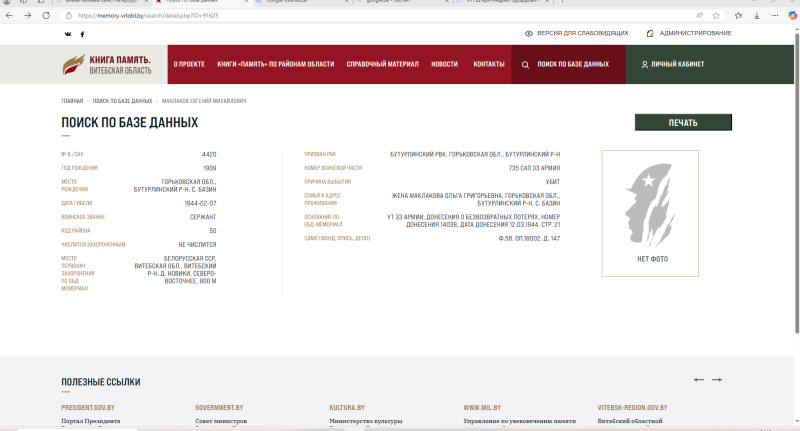Screen dimensions: 800x431
Task: Open the Copilot icon in the browser toolbar
Action: [x=792, y=16]
